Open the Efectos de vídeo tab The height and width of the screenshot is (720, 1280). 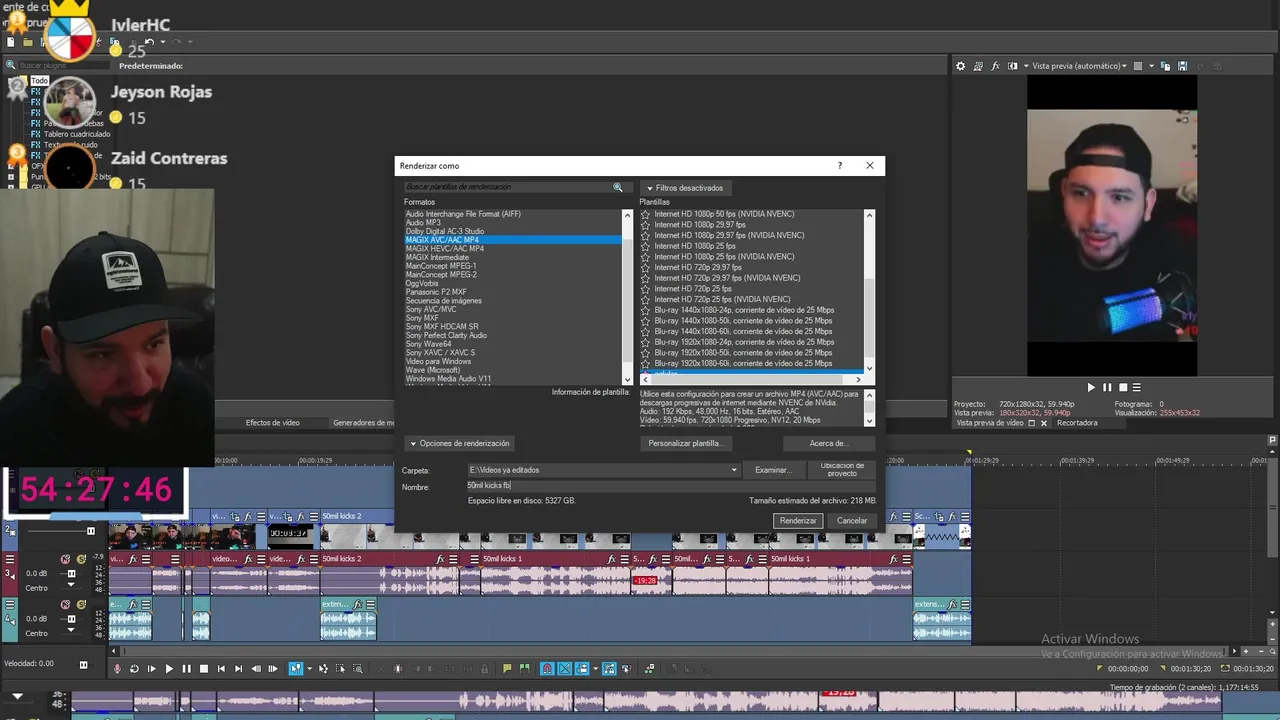(x=273, y=423)
